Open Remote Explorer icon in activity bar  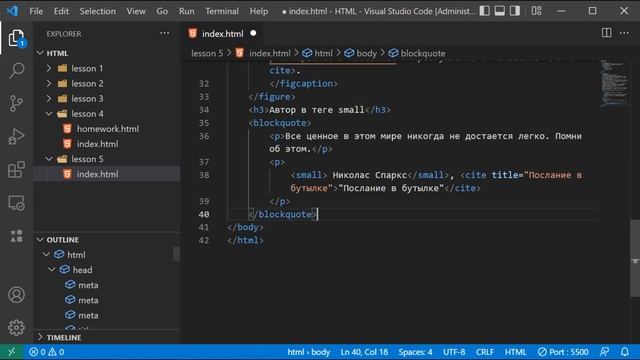pyautogui.click(x=16, y=202)
